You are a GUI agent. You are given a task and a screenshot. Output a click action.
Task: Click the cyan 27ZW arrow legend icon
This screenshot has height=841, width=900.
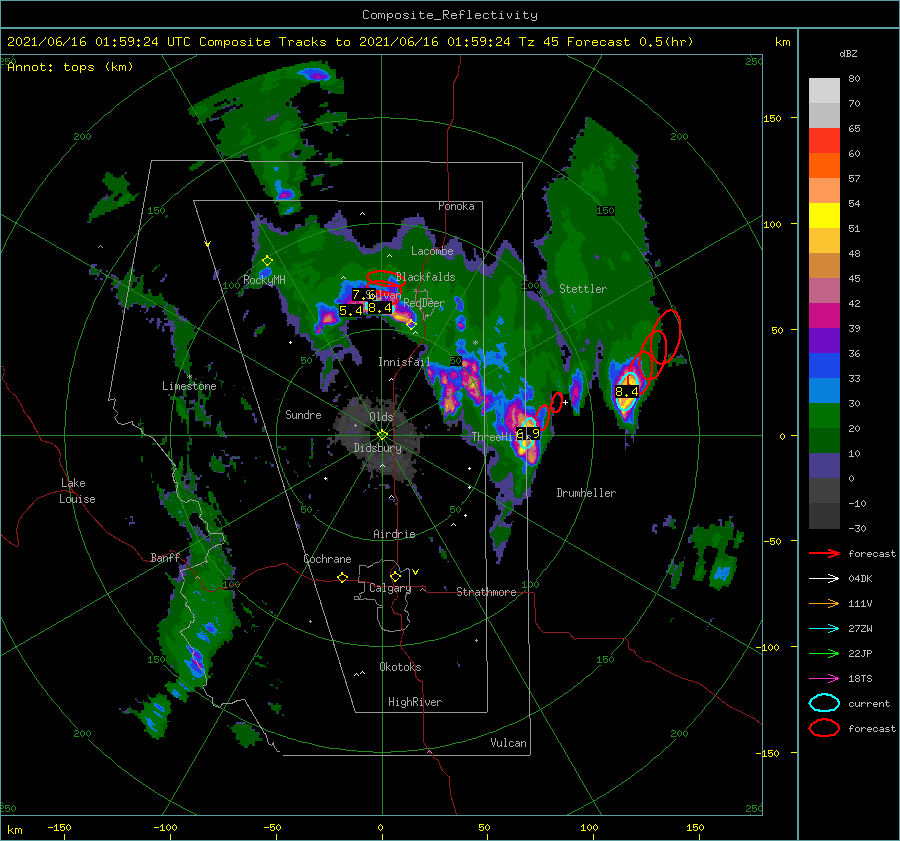point(824,629)
